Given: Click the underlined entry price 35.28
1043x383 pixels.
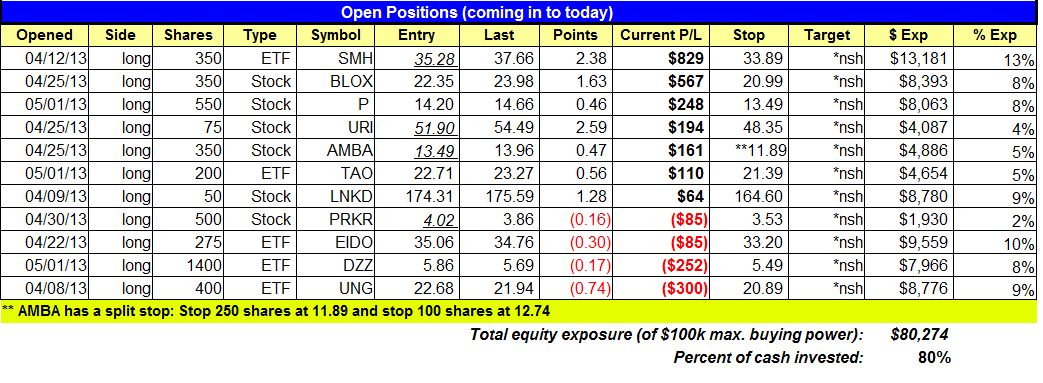Looking at the screenshot, I should pos(435,59).
